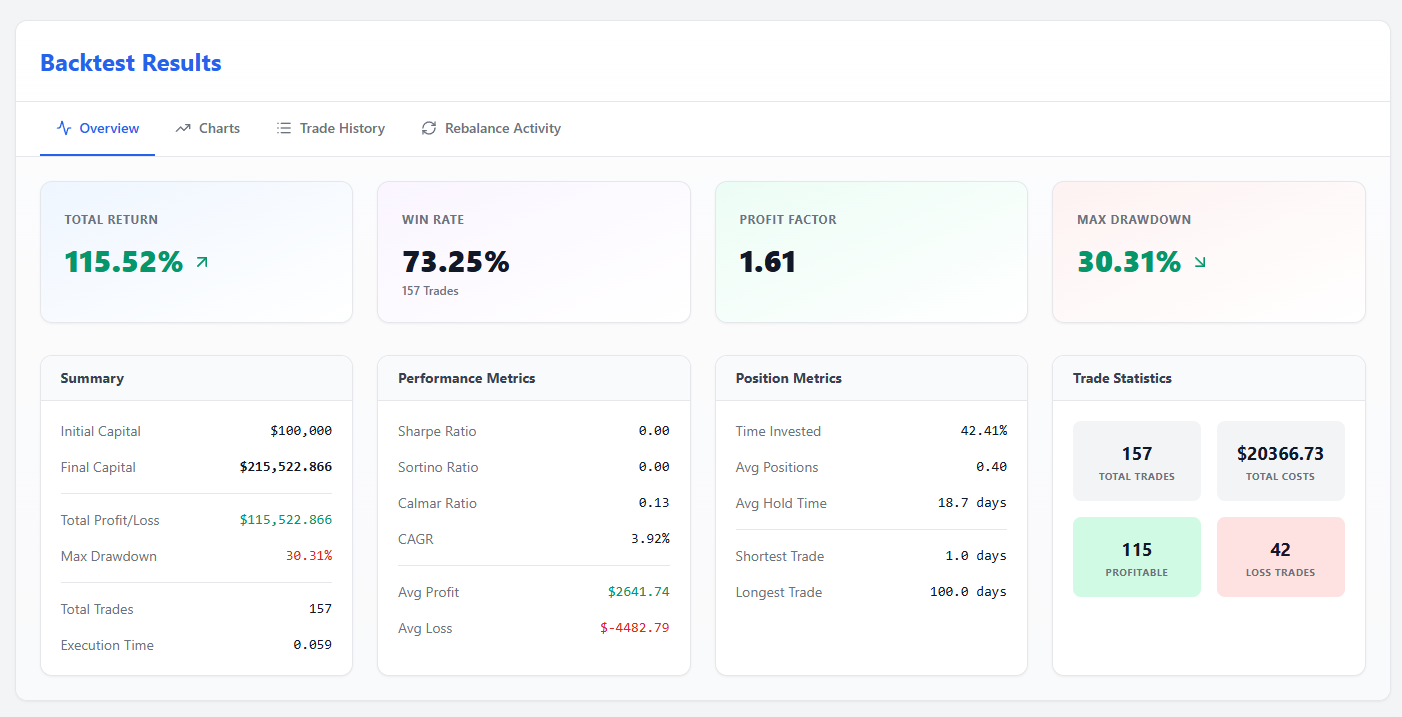Click the Performance Metrics panel header
The width and height of the screenshot is (1402, 717).
coord(534,378)
